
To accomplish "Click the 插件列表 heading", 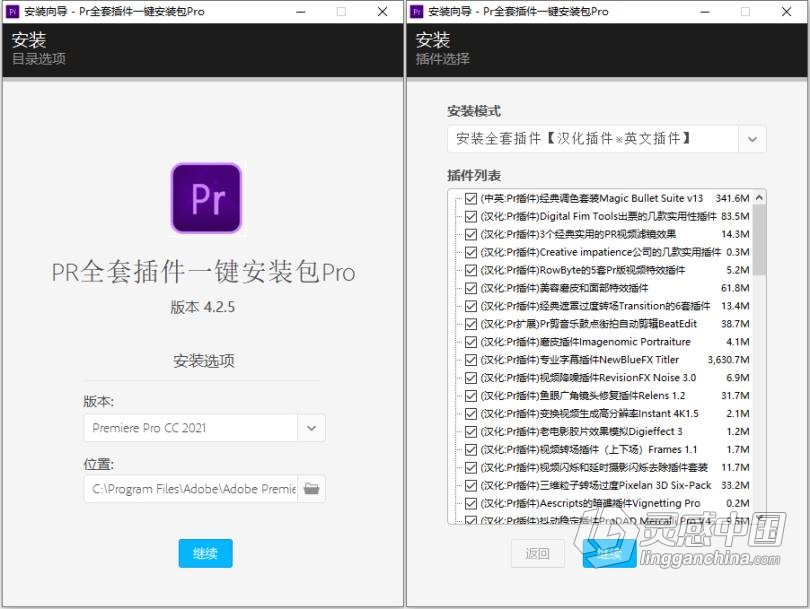I will 474,176.
